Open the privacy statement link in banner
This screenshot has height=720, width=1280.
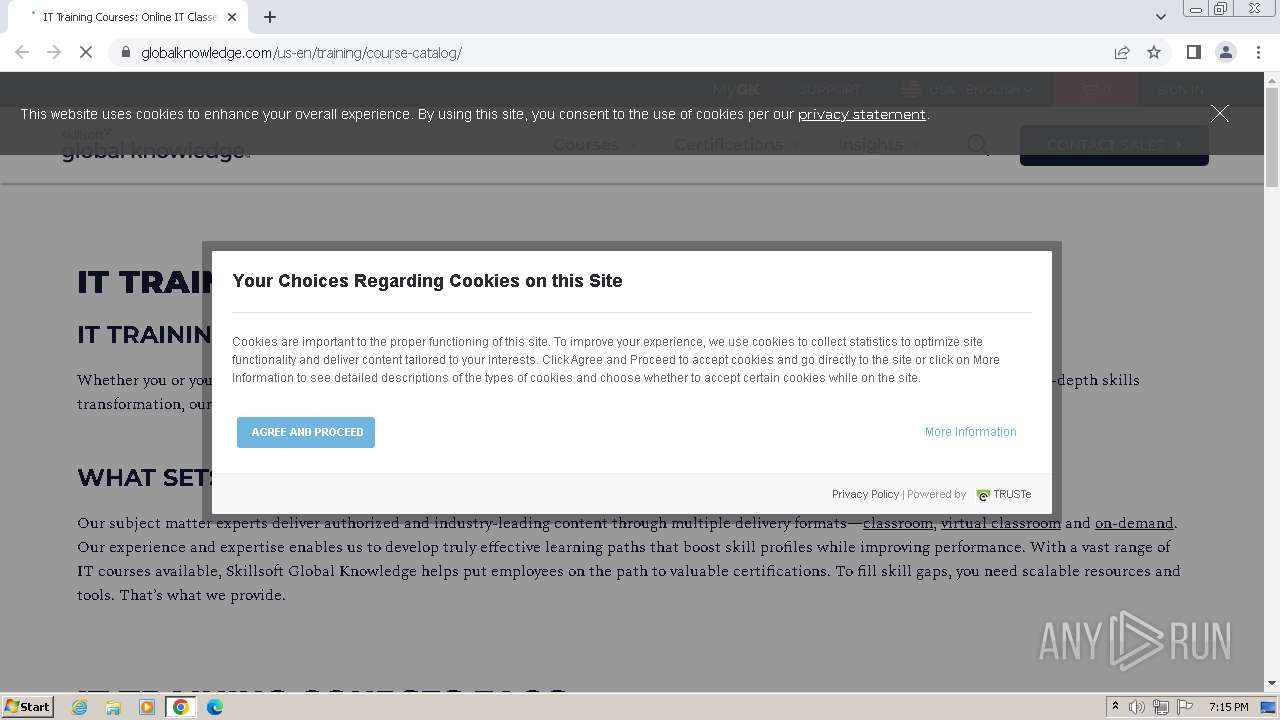coord(861,114)
